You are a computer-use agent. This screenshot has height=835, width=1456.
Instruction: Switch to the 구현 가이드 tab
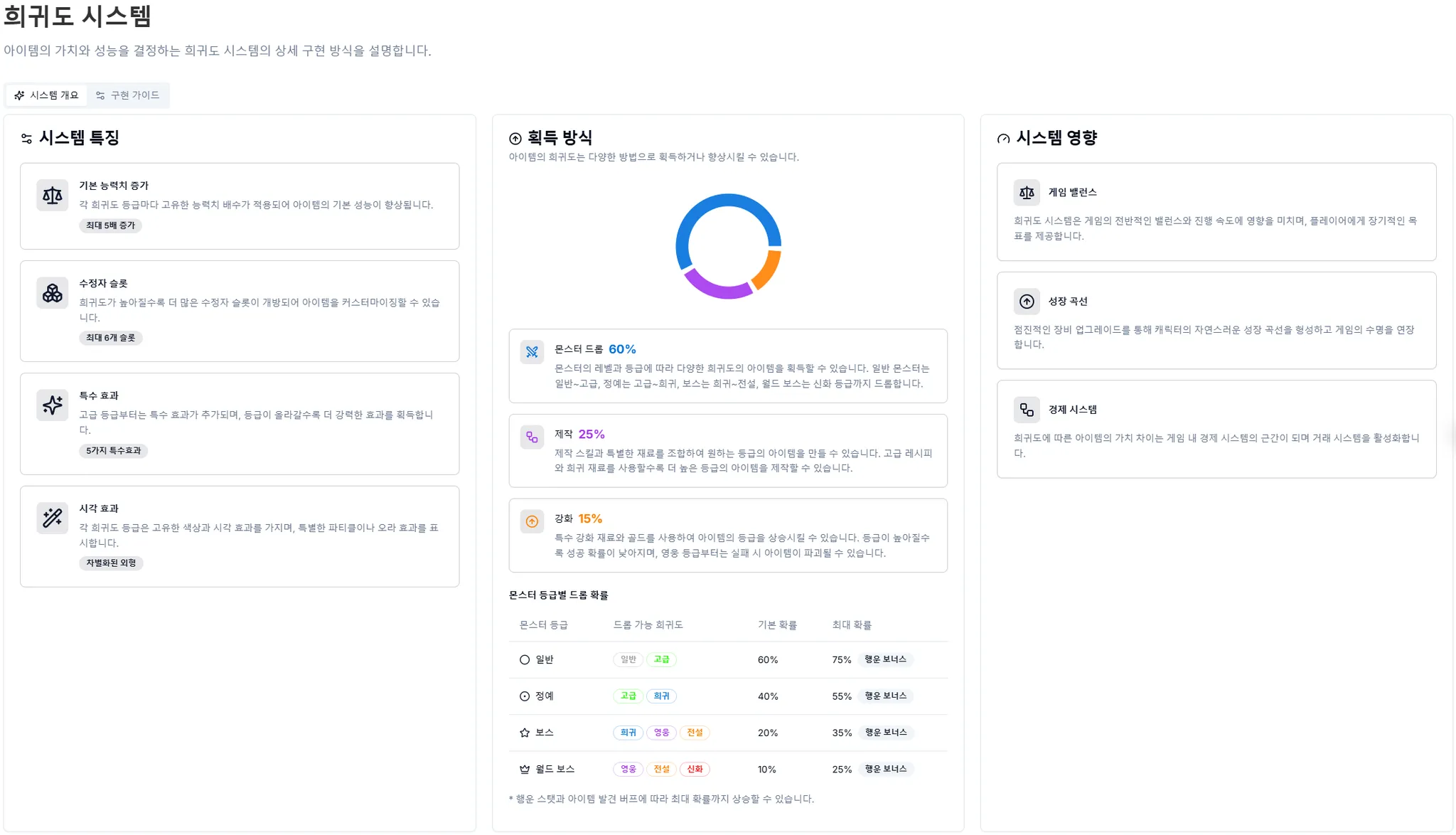coord(129,95)
